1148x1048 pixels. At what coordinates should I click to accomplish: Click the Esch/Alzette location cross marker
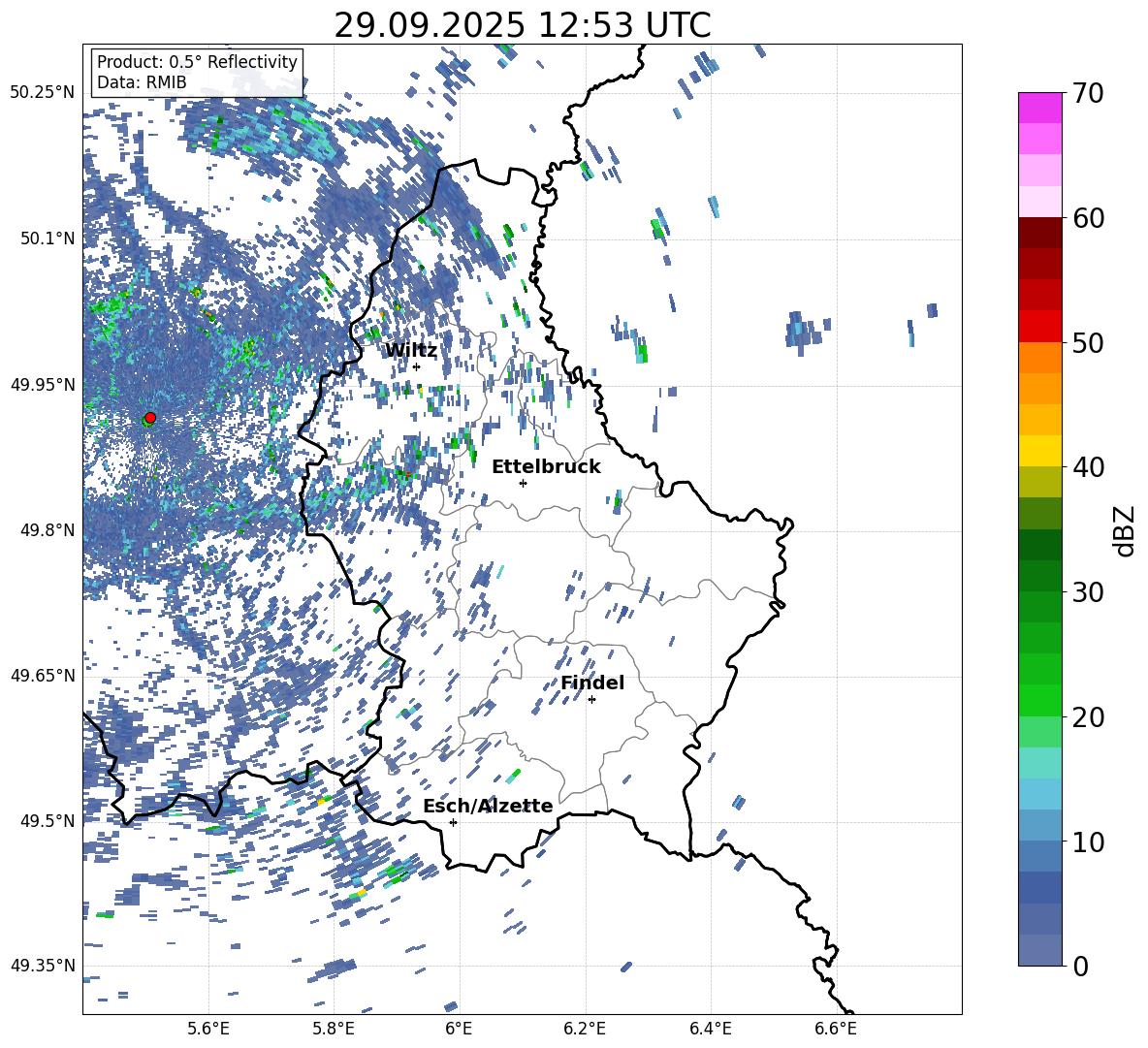coord(453,822)
